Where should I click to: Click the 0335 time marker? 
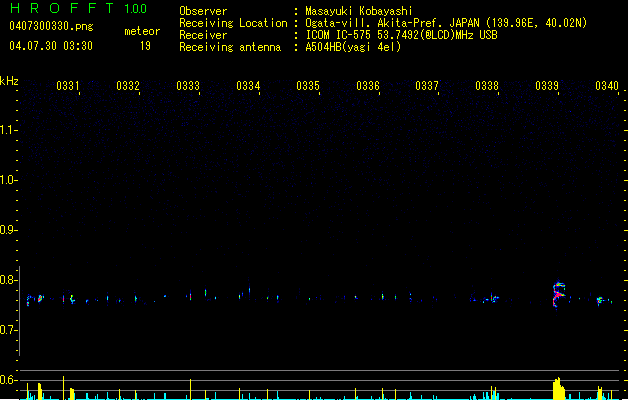(308, 86)
